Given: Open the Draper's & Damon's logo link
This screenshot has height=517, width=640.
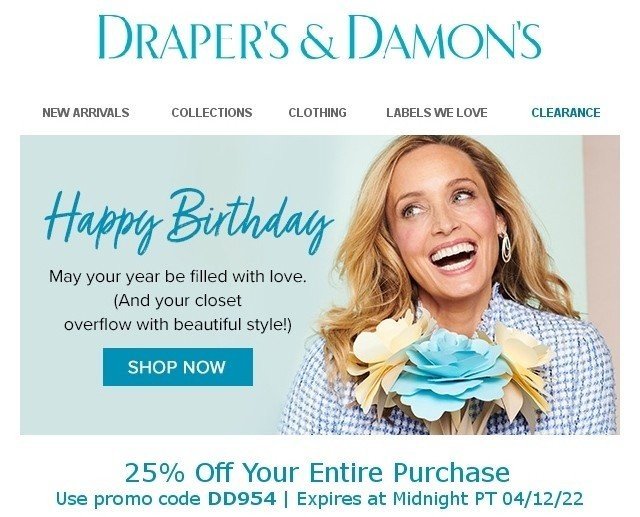Looking at the screenshot, I should (320, 38).
